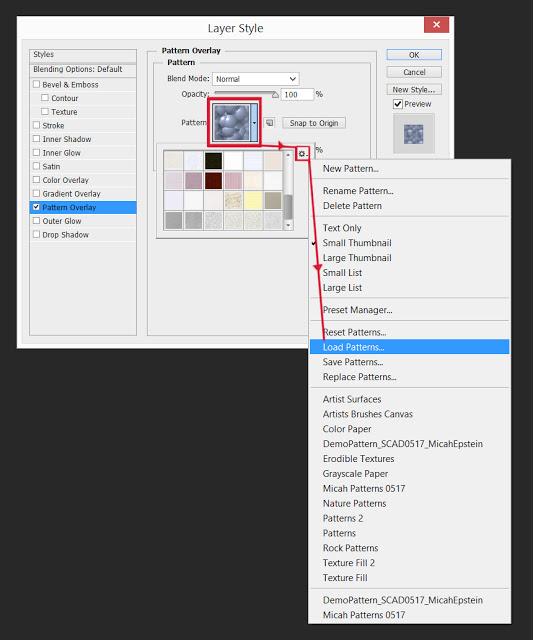
Task: Uncheck the Pattern Overlay checkbox
Action: click(36, 207)
